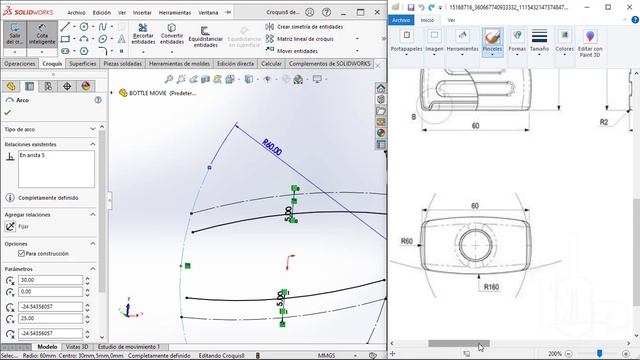Click Save icon in Paint title bar
Screen dimensions: 640x360
(x=411, y=7)
